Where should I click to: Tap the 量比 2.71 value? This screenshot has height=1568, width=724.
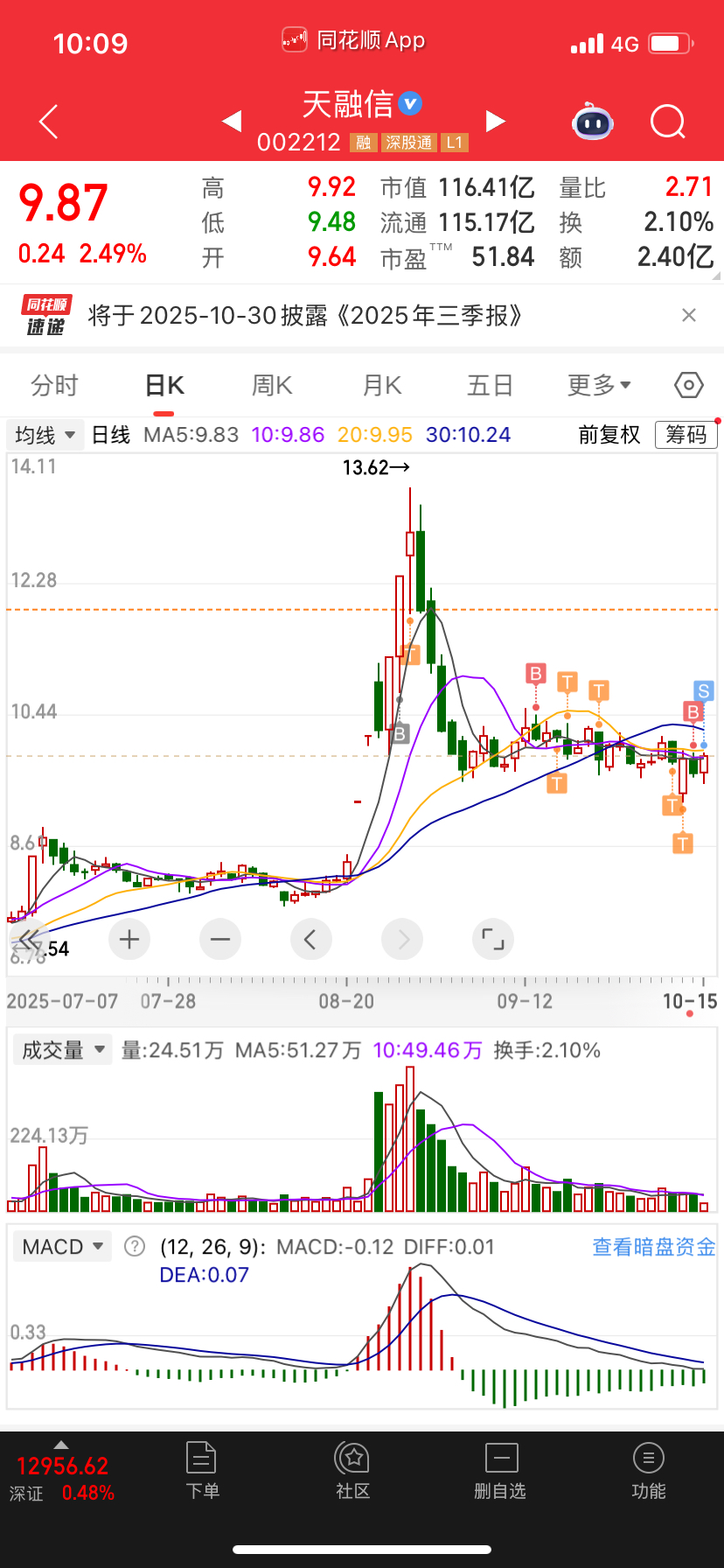pyautogui.click(x=689, y=187)
